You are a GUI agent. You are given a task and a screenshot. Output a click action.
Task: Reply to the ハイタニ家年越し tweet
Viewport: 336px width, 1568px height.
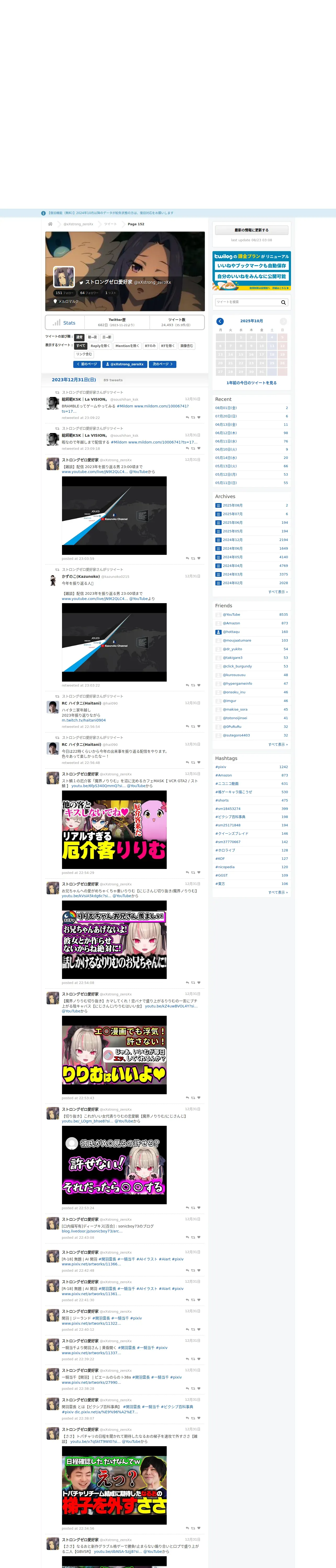[x=187, y=726]
